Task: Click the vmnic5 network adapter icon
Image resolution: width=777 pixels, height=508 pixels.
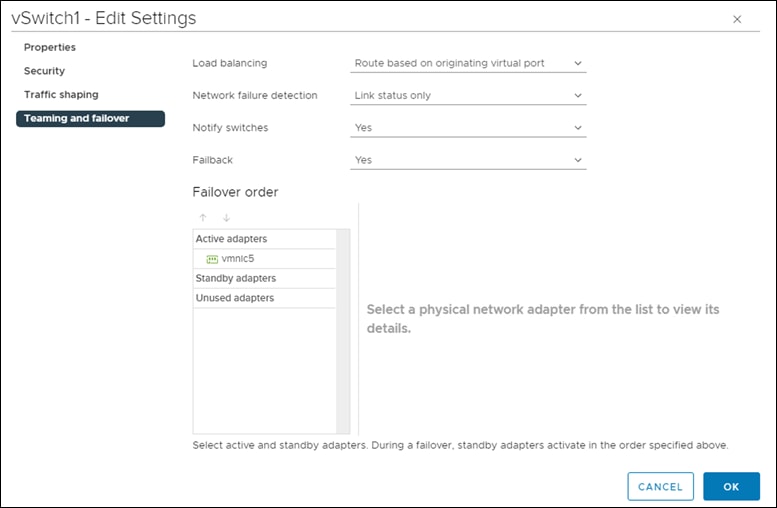Action: [x=212, y=259]
